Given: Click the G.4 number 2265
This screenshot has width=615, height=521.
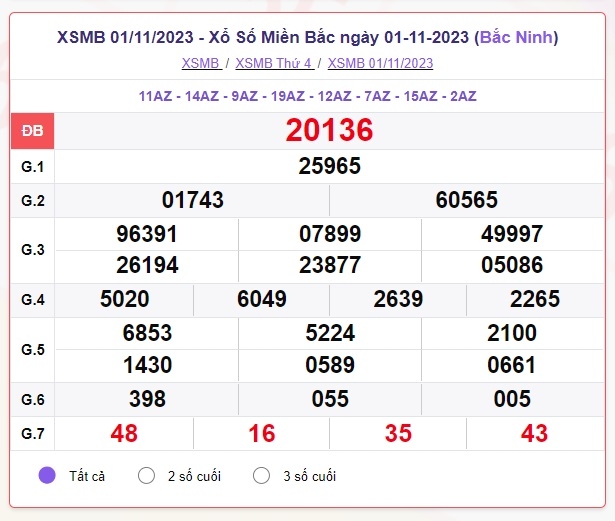Looking at the screenshot, I should [535, 299].
